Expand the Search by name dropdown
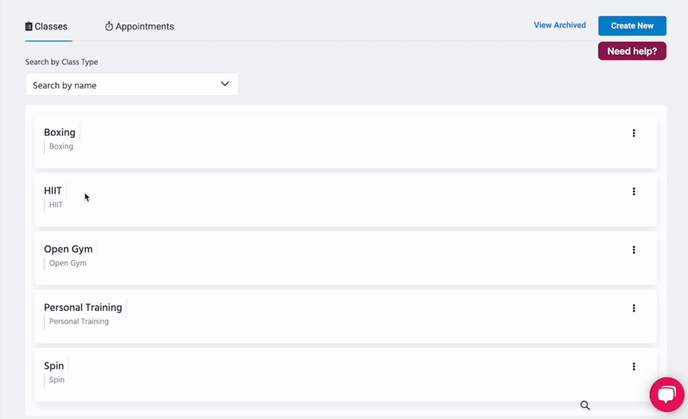The width and height of the screenshot is (688, 419). coord(131,85)
